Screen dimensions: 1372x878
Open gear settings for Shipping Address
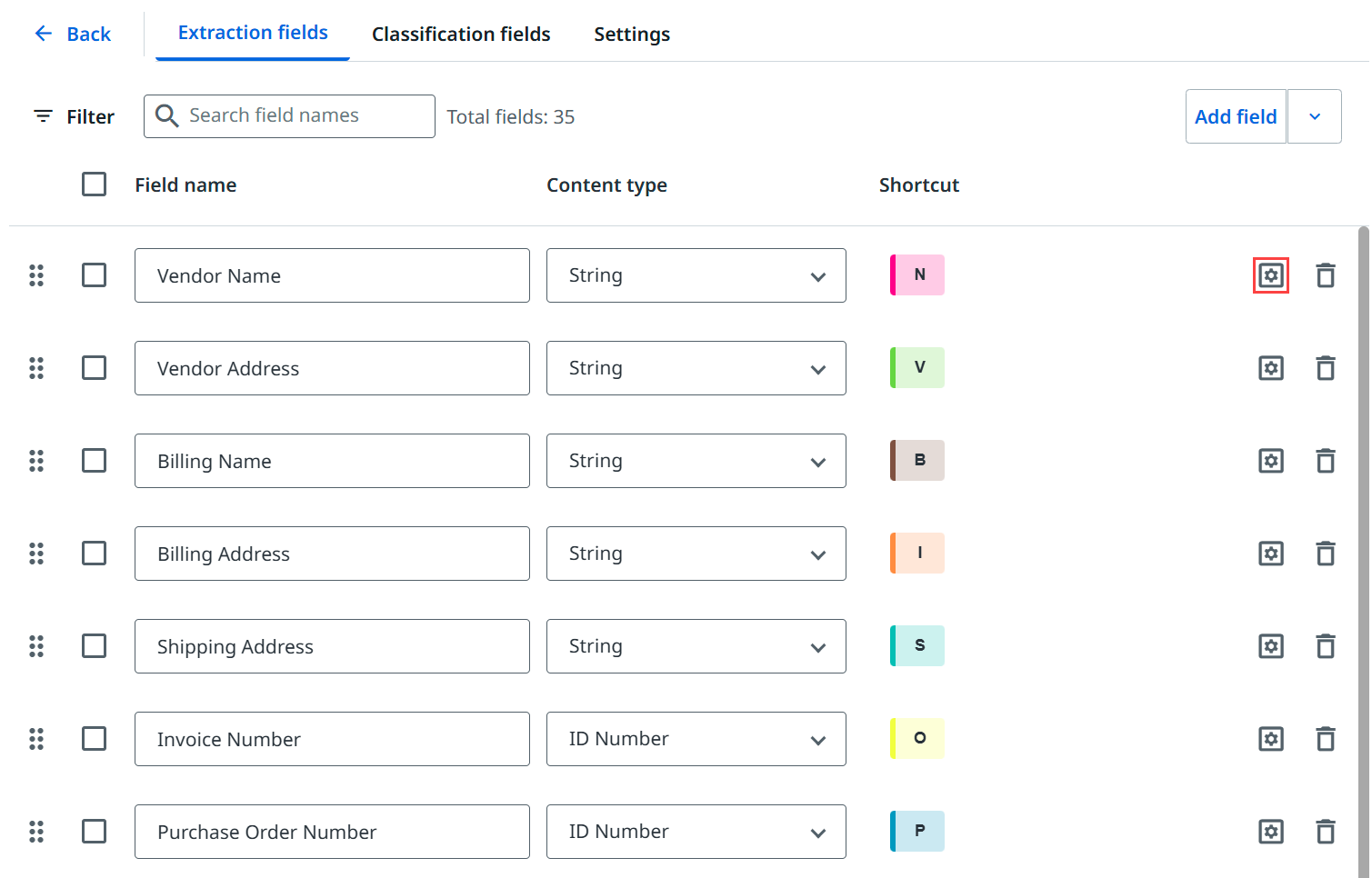pos(1270,646)
